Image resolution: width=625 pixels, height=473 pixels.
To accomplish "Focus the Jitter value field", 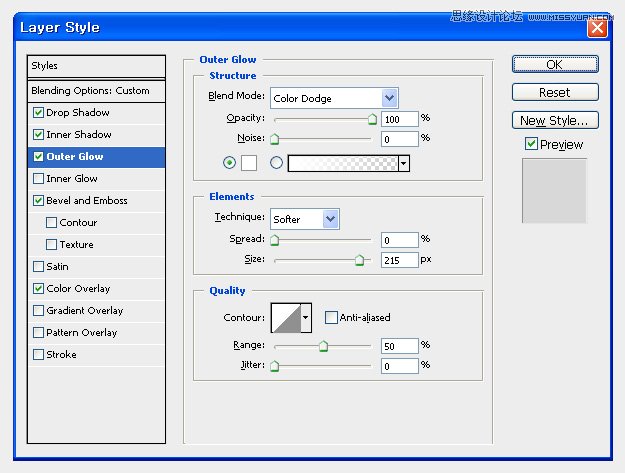I will 400,366.
